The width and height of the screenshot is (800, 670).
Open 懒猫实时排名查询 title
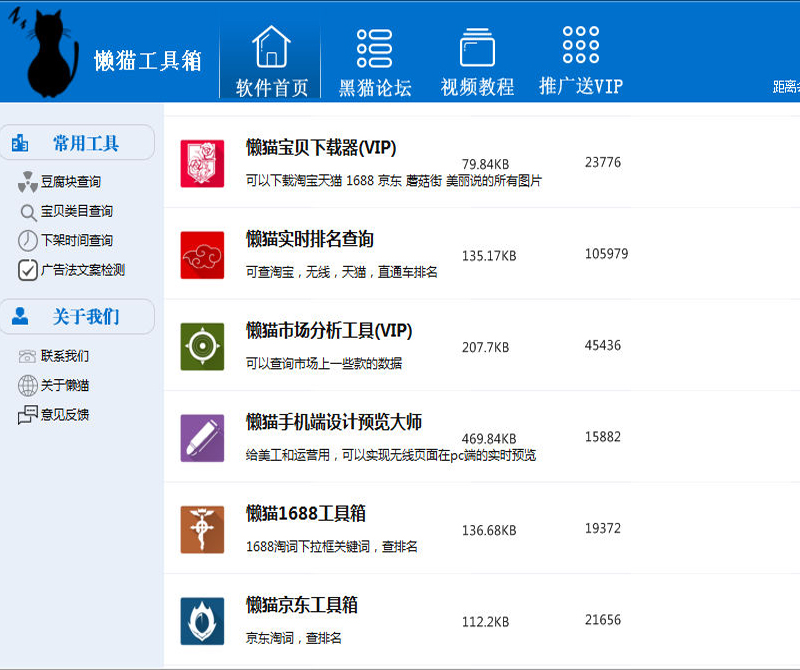pos(310,239)
